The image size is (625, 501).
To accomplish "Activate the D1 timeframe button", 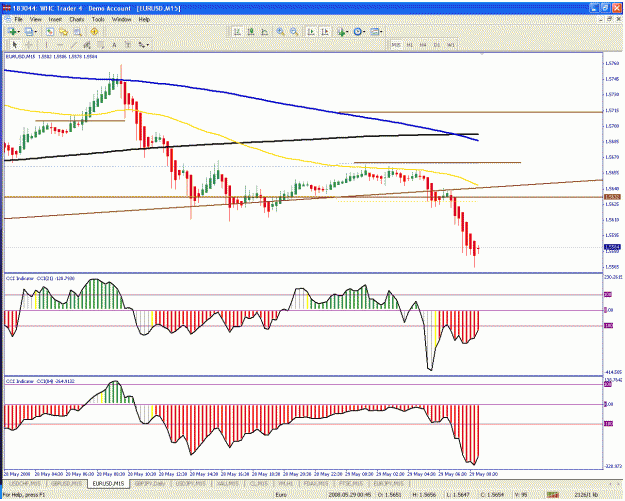I will [x=437, y=45].
